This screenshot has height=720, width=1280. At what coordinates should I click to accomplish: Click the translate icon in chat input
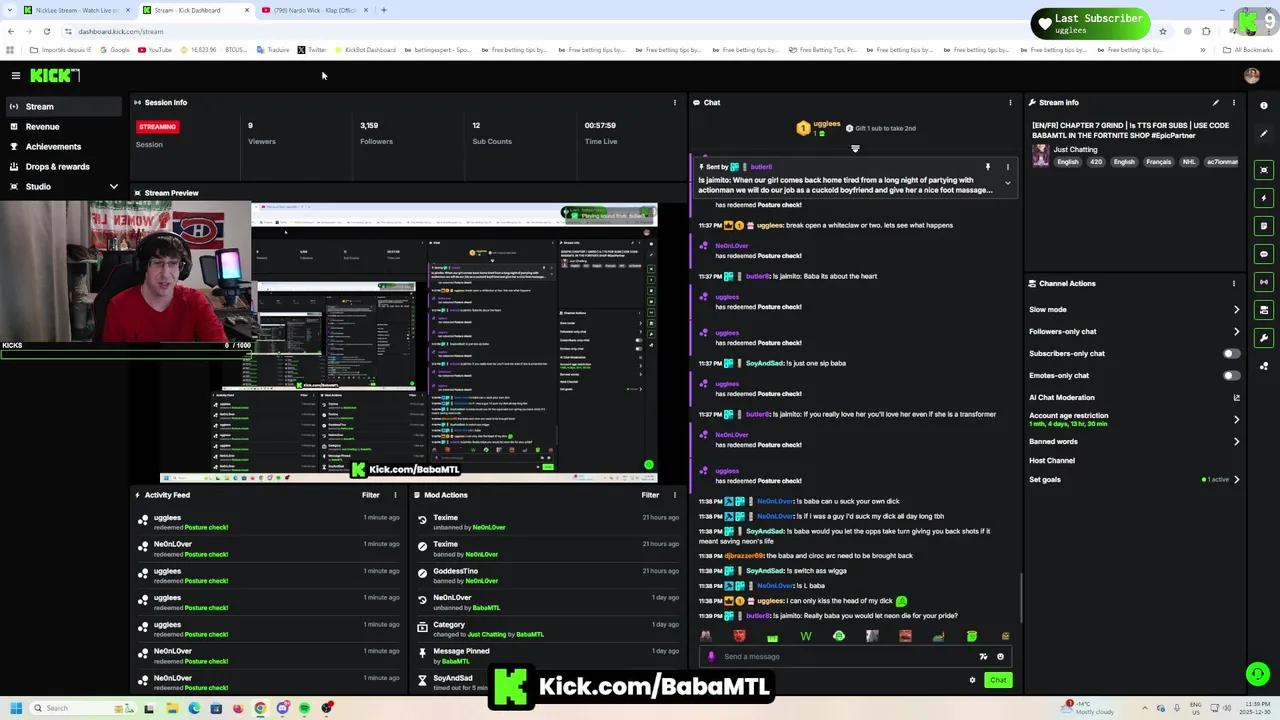(x=983, y=656)
